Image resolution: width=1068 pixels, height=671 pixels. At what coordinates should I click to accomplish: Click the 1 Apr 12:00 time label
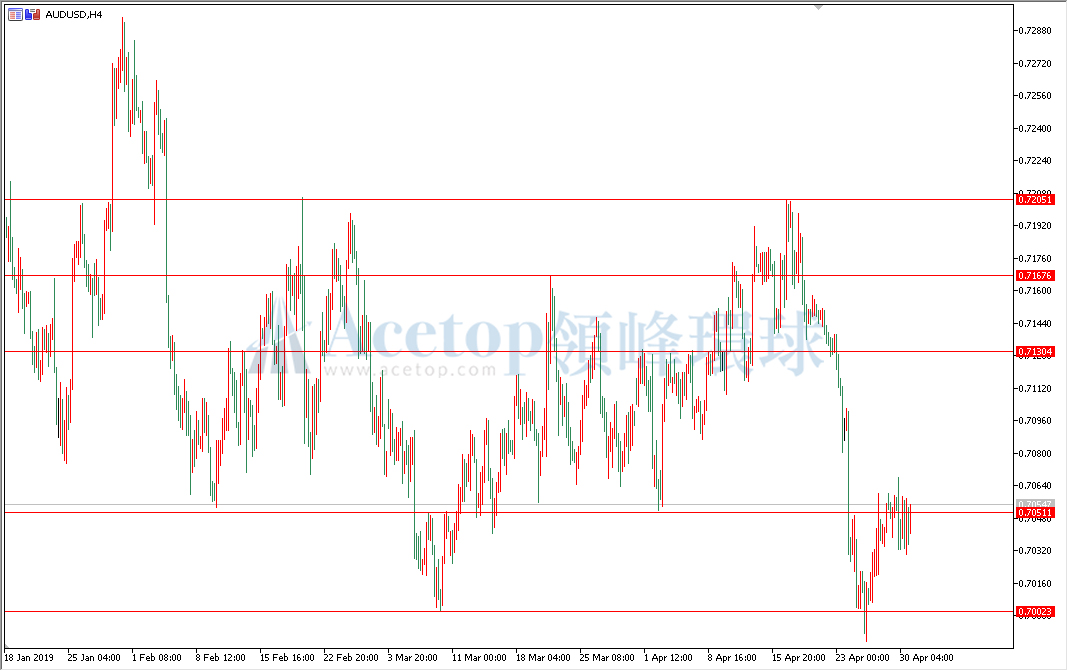668,657
